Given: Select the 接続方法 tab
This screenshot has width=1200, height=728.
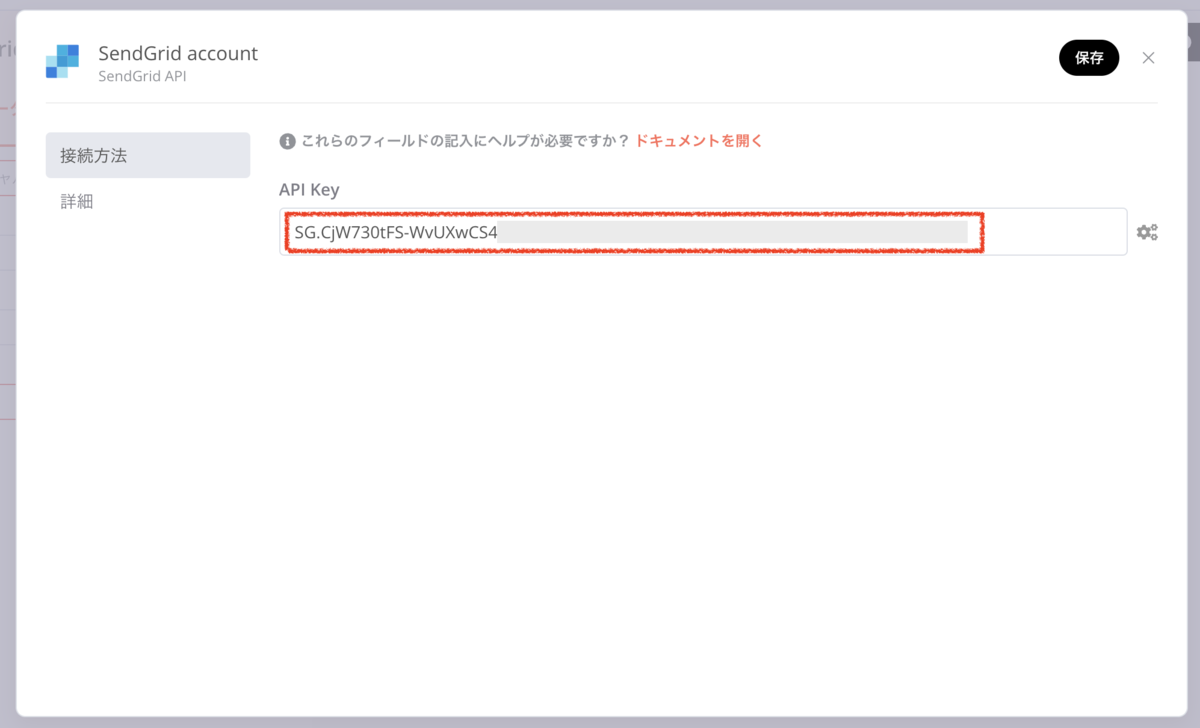Looking at the screenshot, I should click(148, 155).
